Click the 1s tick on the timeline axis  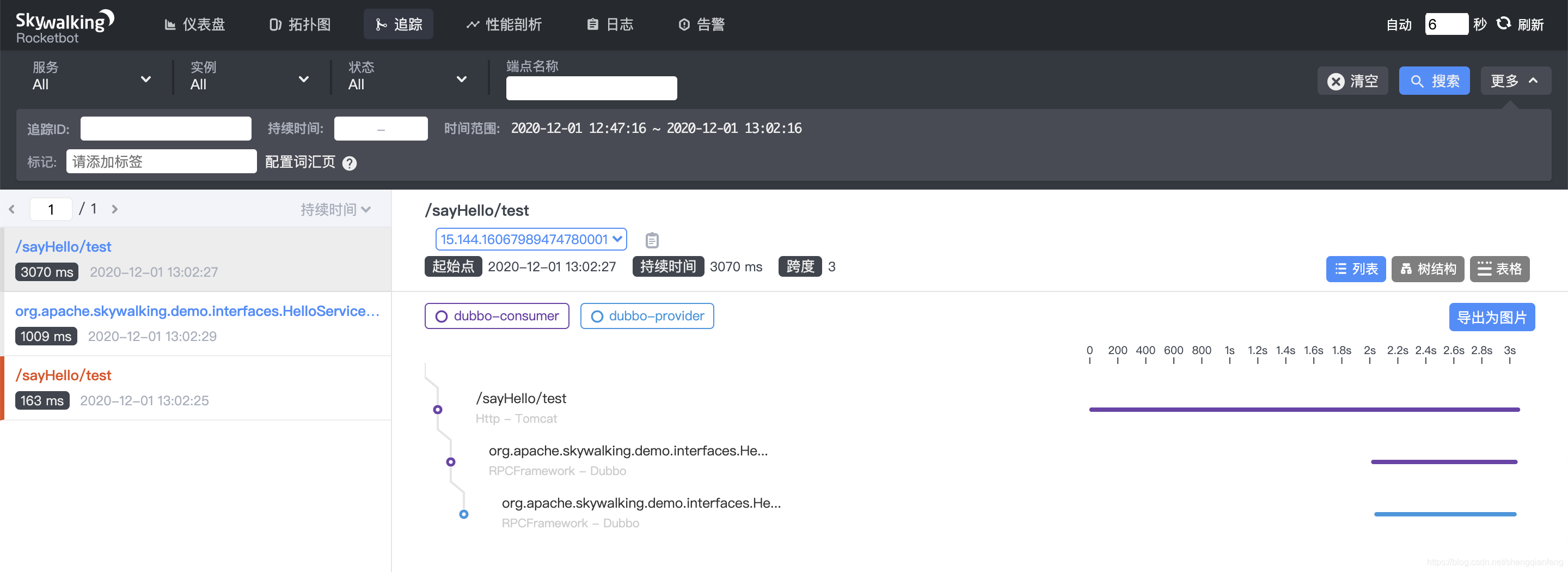click(x=1229, y=351)
